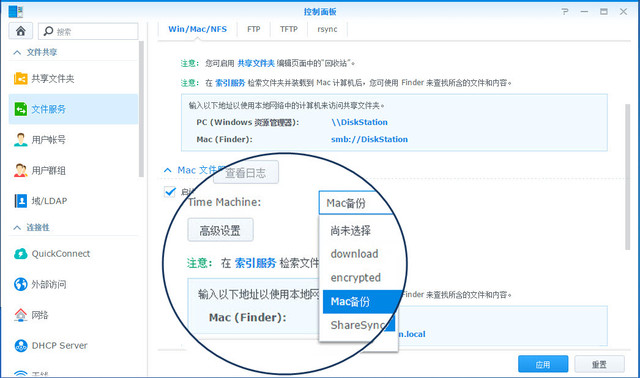Click the sidebar vertical scrollbar
The image size is (640, 378).
[x=141, y=109]
